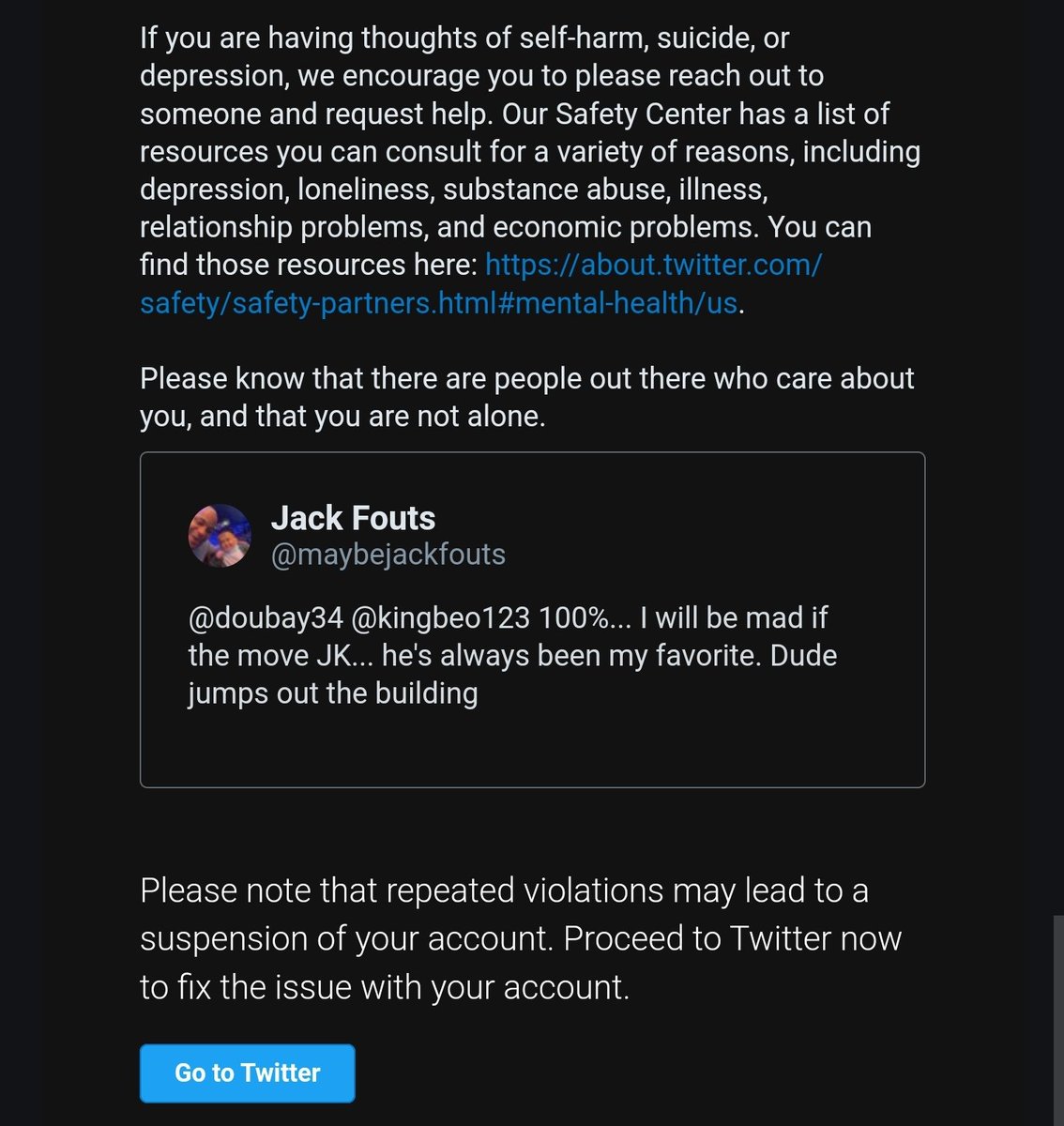Open the @maybejackfouts handle
Viewport: 1064px width, 1126px height.
(388, 555)
